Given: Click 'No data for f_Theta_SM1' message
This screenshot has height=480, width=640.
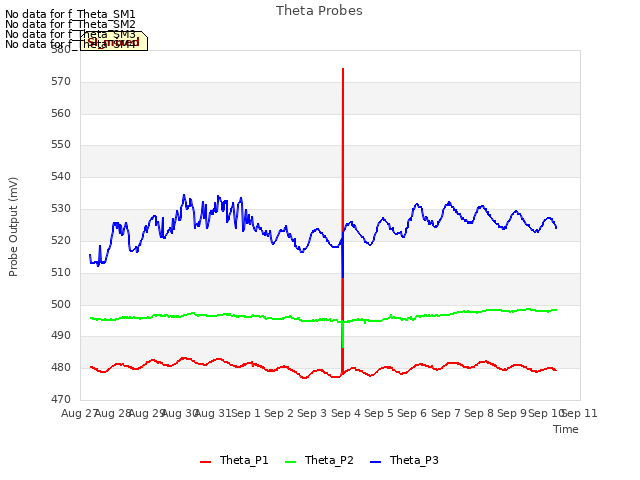Looking at the screenshot, I should pyautogui.click(x=70, y=14).
